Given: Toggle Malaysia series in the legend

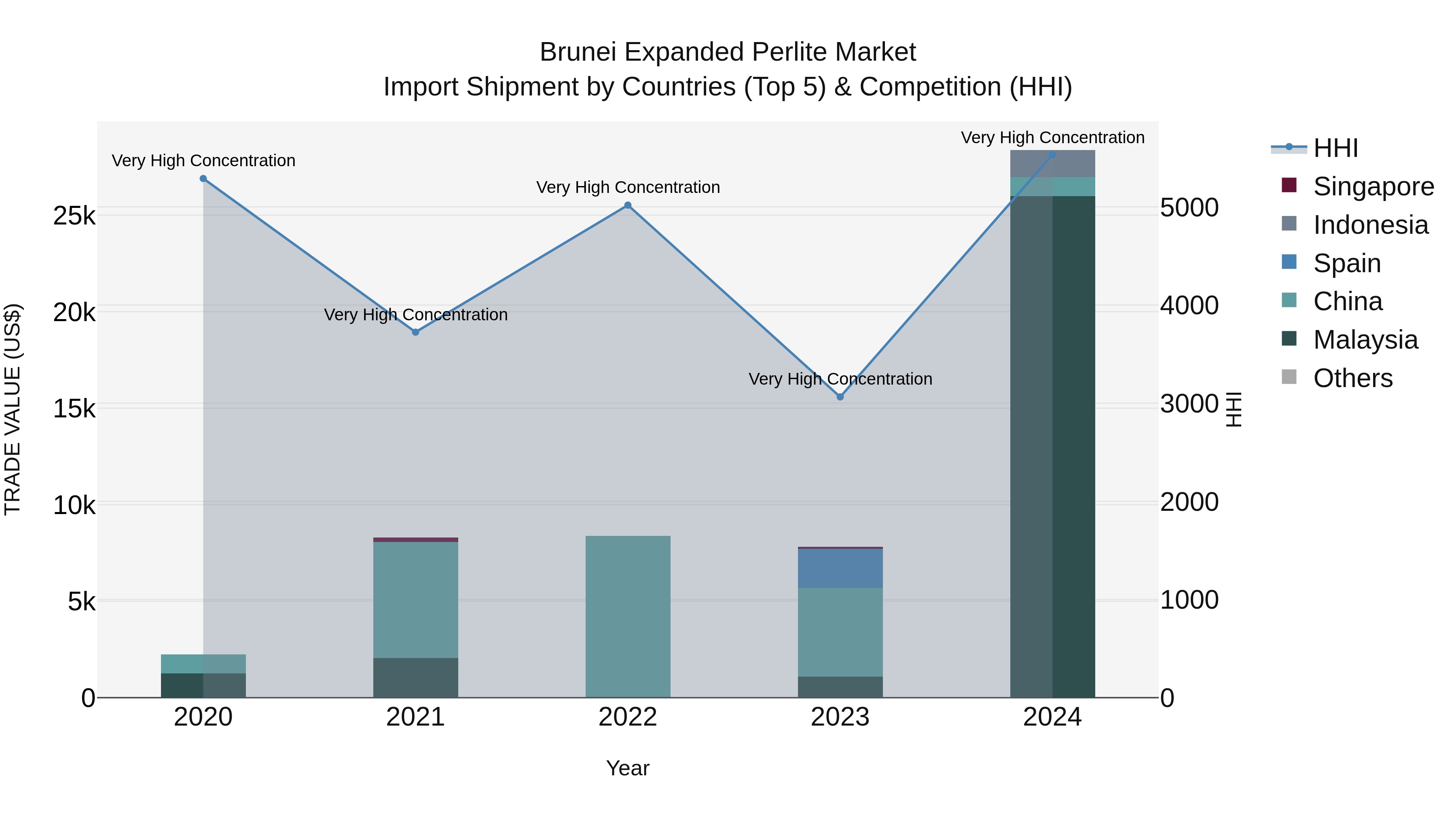Looking at the screenshot, I should pos(1350,340).
